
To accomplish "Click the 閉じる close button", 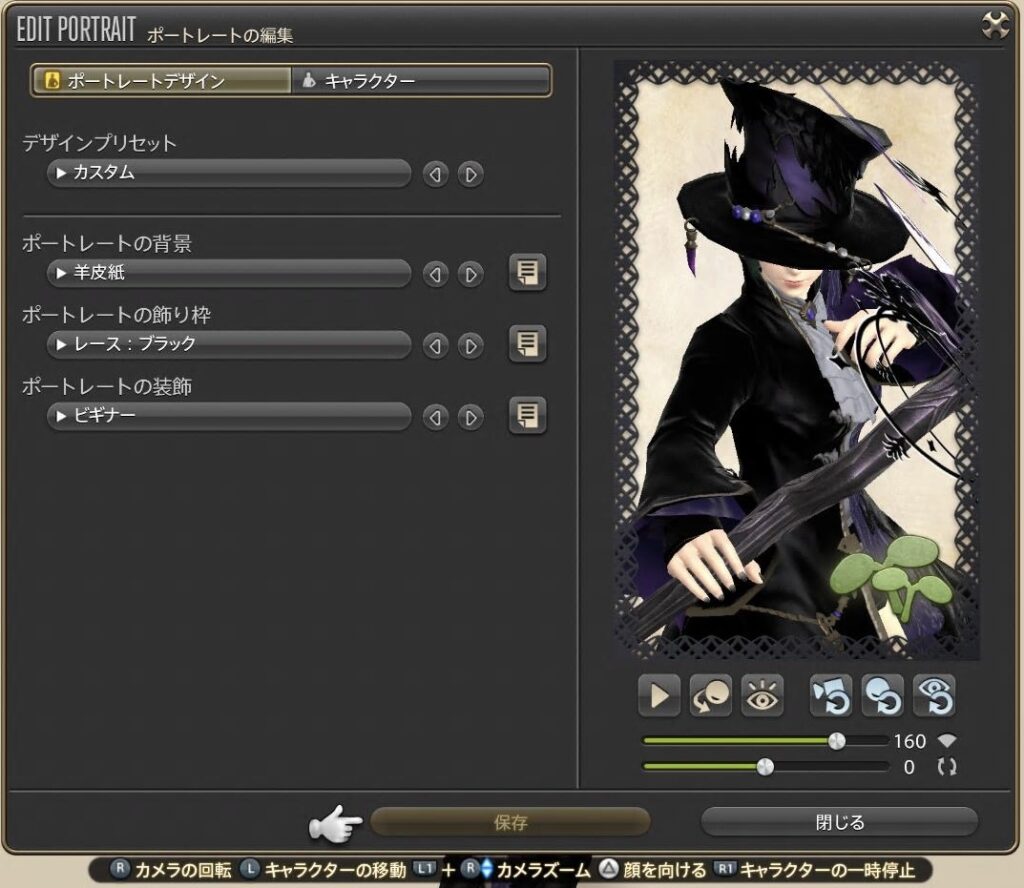I will pos(839,823).
